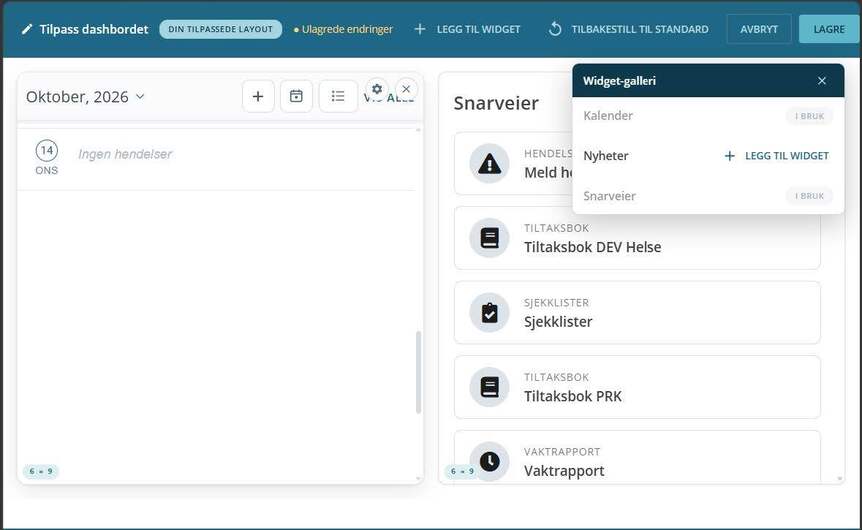Close the Widget-galleri panel
The height and width of the screenshot is (530, 862).
click(x=822, y=81)
